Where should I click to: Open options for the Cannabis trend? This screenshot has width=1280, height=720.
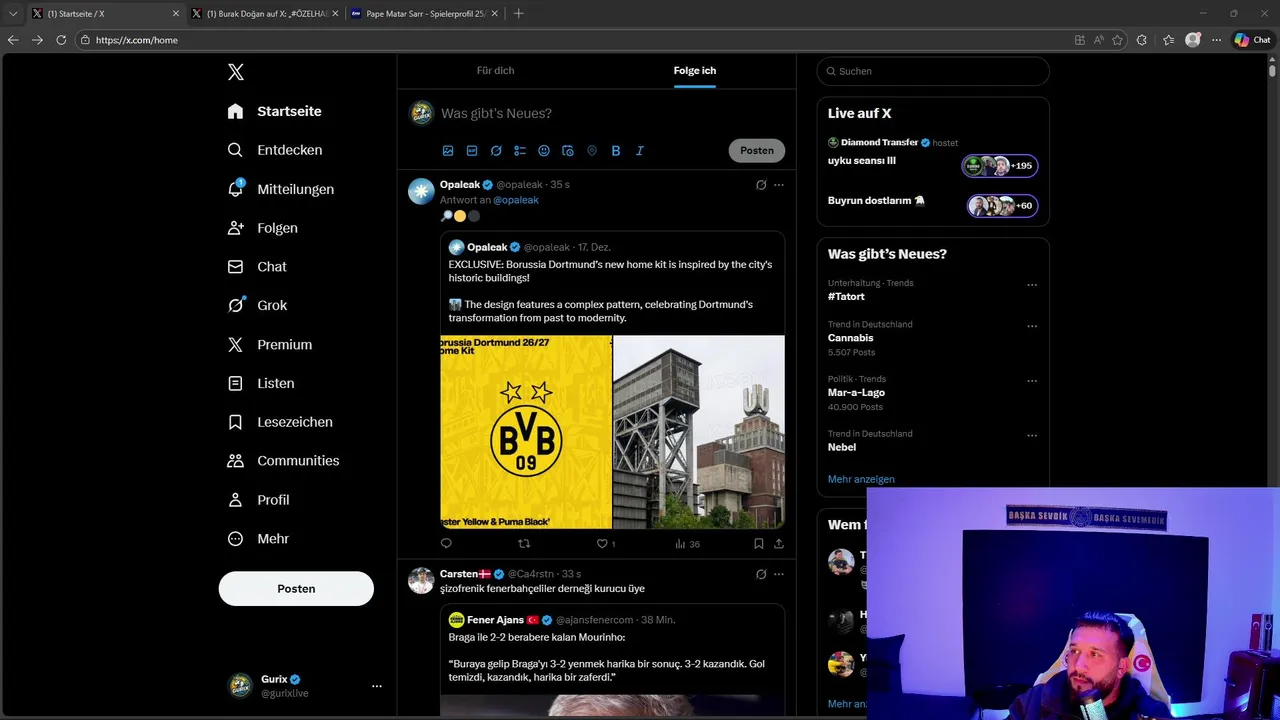tap(1032, 326)
